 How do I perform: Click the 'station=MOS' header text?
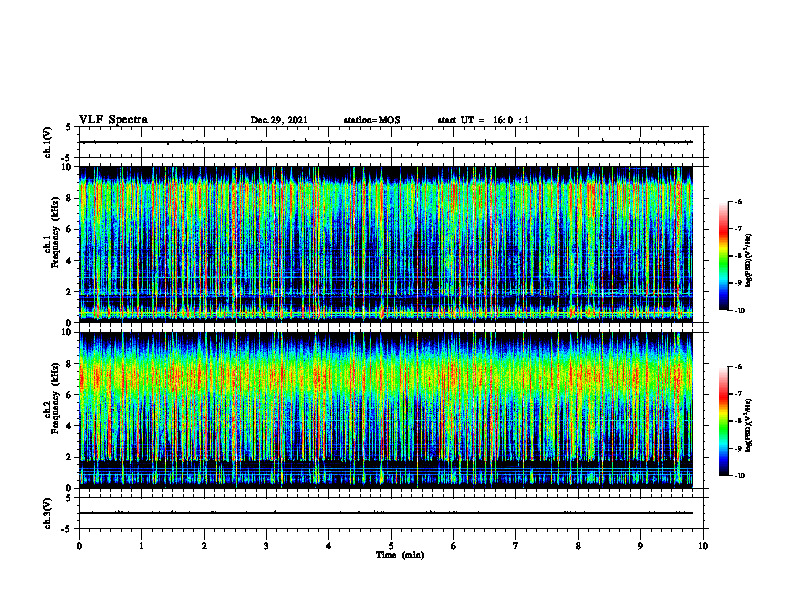point(372,120)
